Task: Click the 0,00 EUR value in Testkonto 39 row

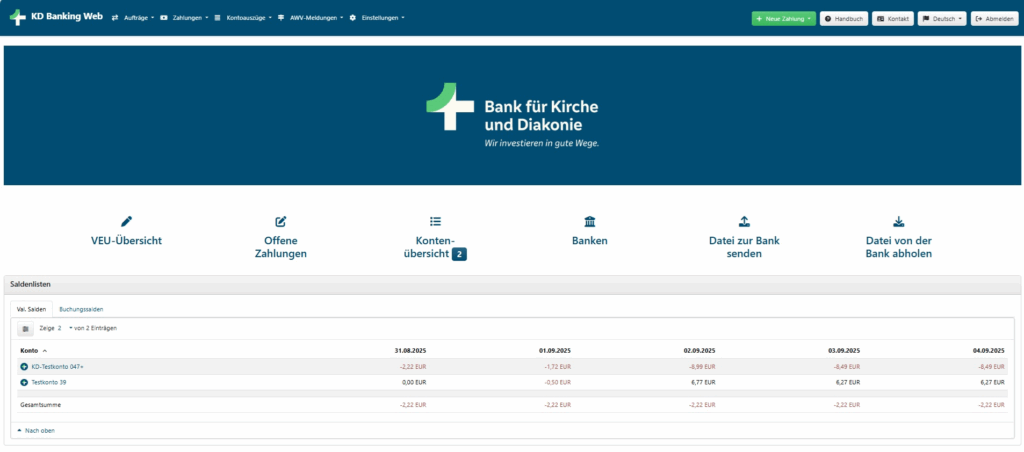Action: [414, 383]
